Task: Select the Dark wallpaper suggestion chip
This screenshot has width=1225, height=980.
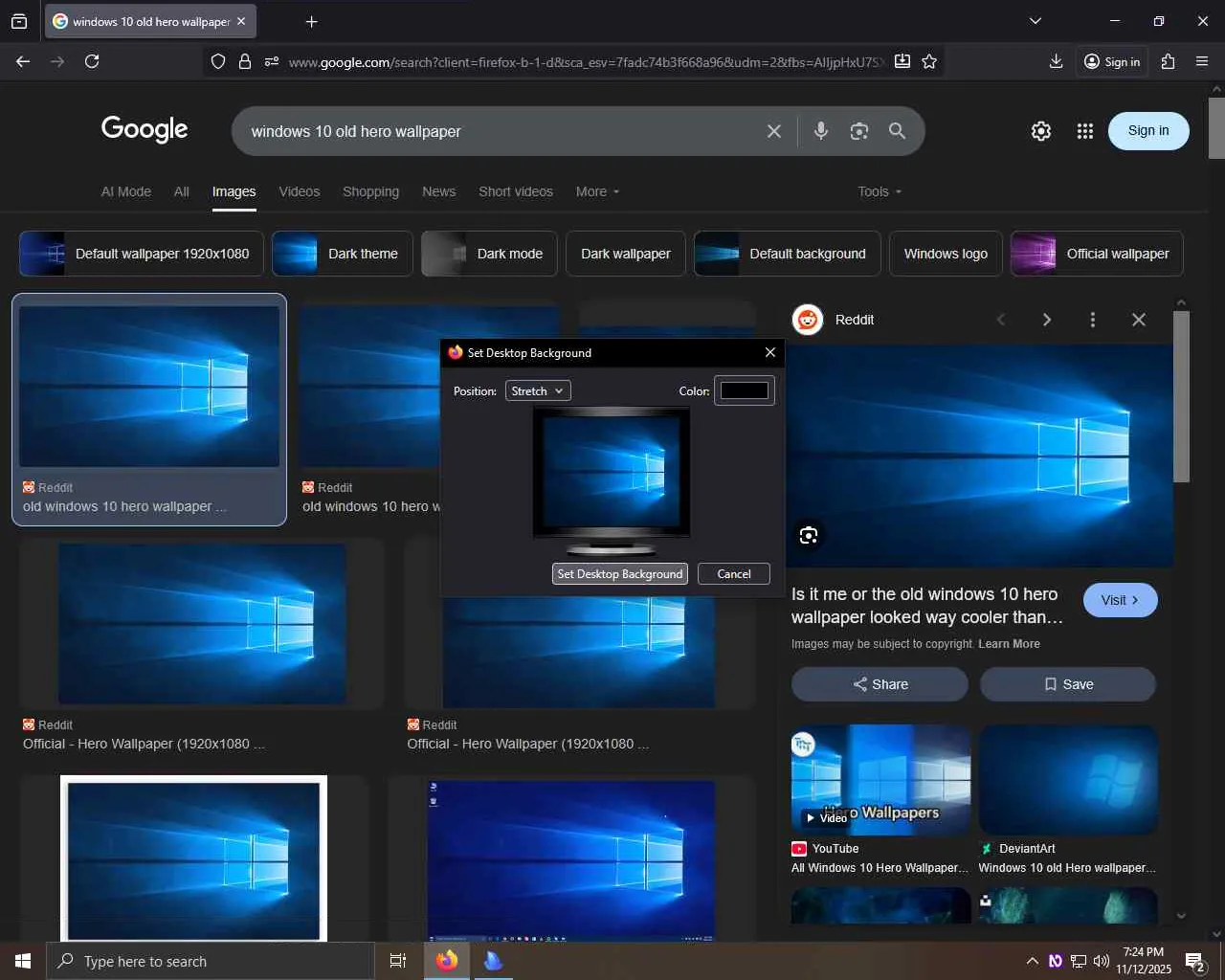Action: (x=626, y=254)
